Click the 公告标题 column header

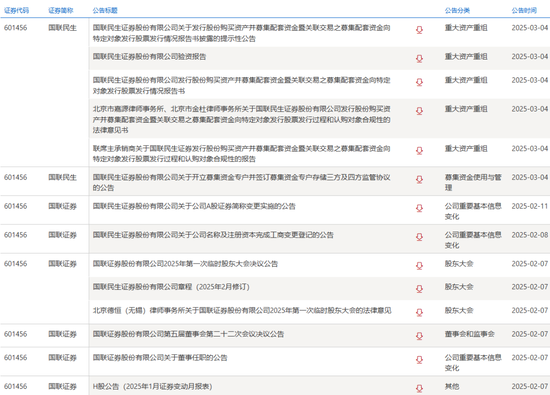coord(105,10)
